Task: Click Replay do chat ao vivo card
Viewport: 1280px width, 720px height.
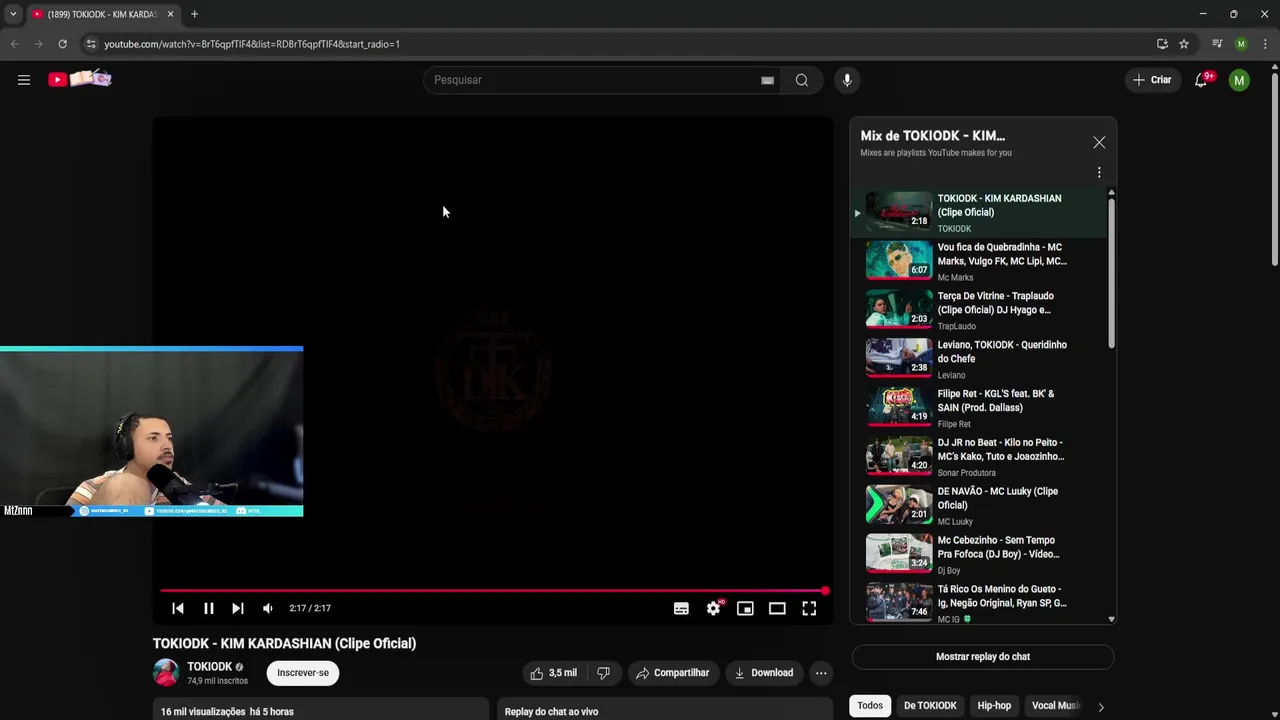Action: click(x=665, y=709)
